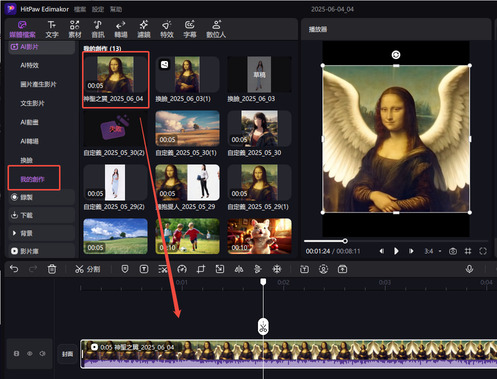The width and height of the screenshot is (497, 379).
Task: Select the 換臉_2025_06_03(1) thumbnail
Action: (x=187, y=74)
